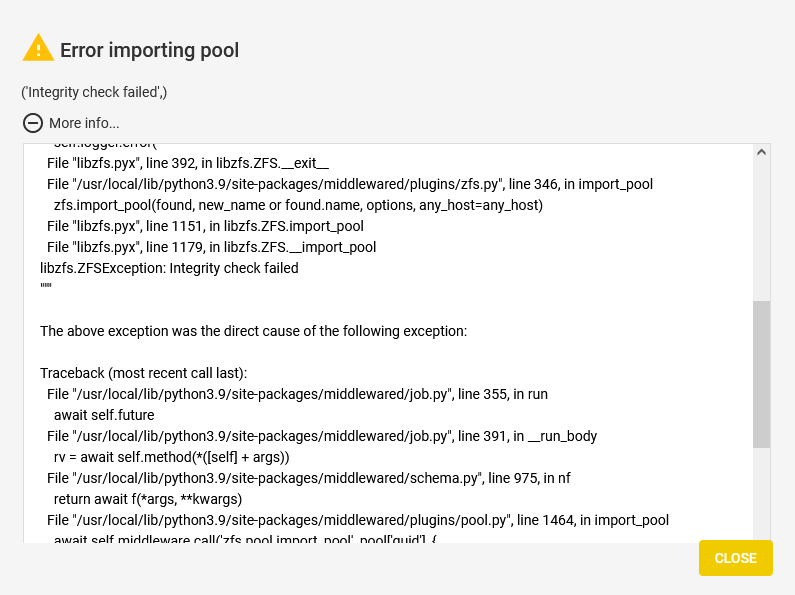Click line mentioning pool.py line 1464
795x595 pixels.
click(358, 520)
